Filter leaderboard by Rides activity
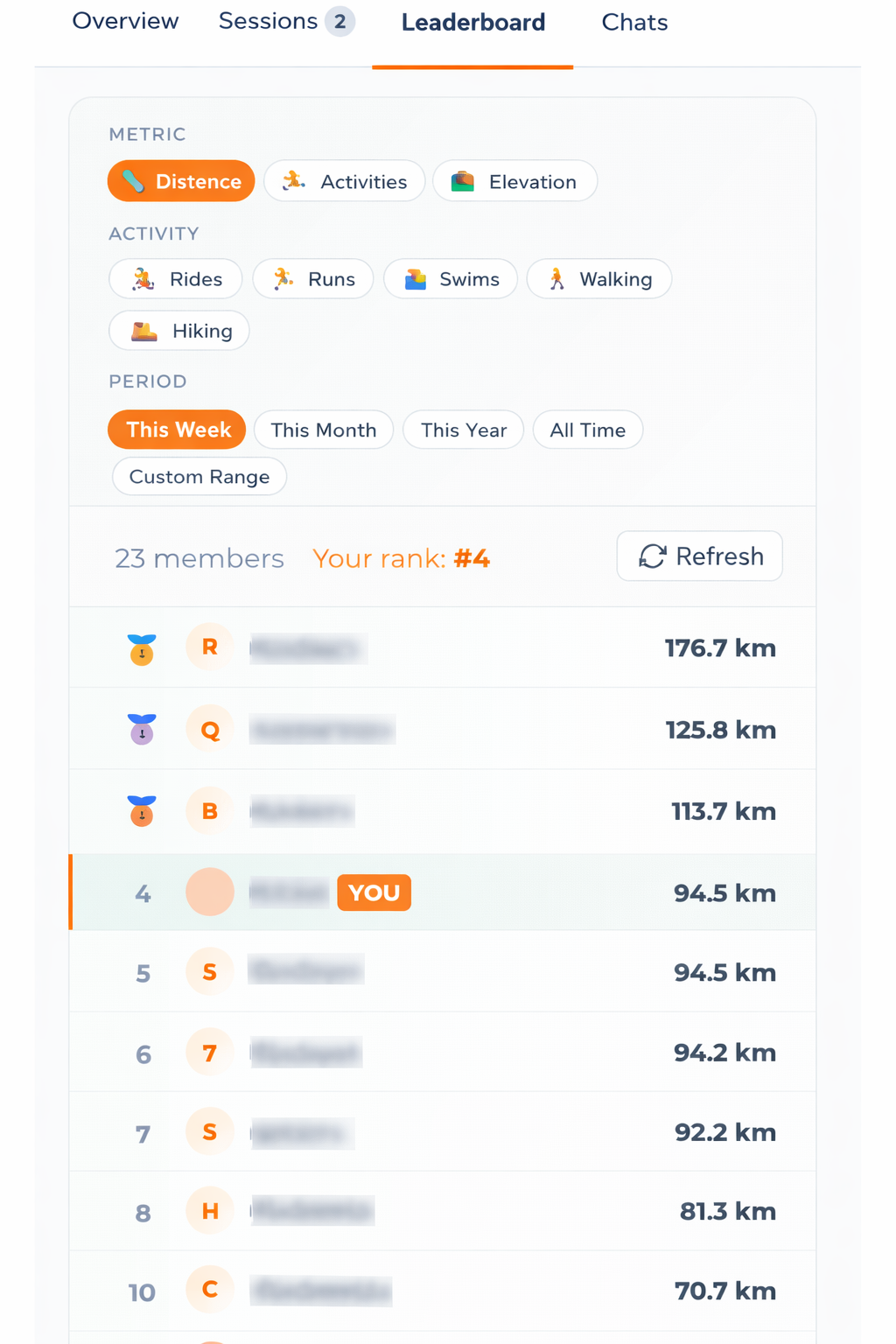This screenshot has width=896, height=1344. (x=176, y=279)
